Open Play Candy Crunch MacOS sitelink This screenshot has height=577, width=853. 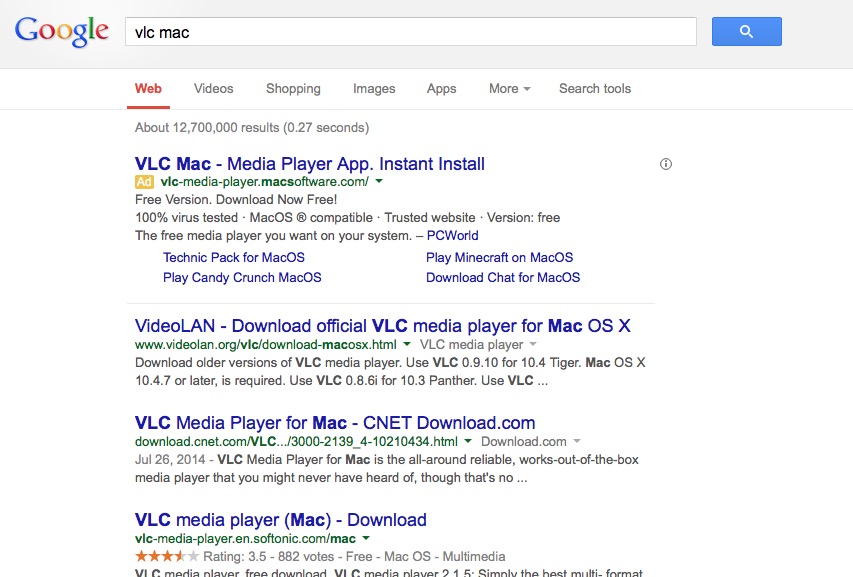pyautogui.click(x=242, y=277)
